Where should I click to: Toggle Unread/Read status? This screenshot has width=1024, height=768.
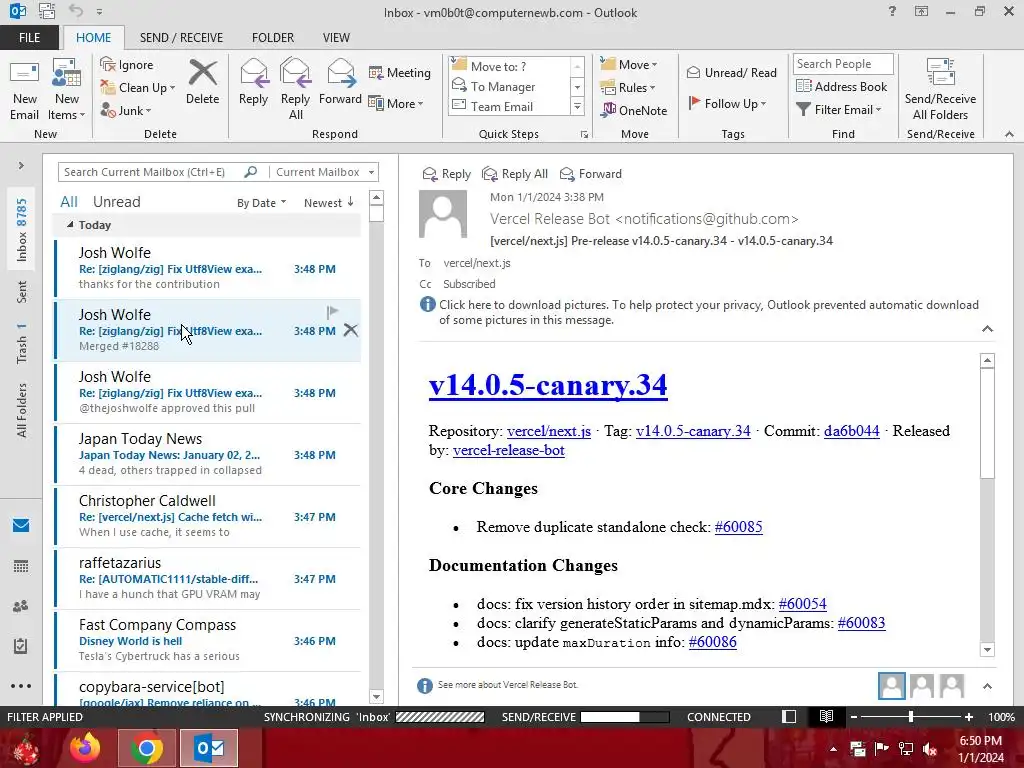(732, 72)
